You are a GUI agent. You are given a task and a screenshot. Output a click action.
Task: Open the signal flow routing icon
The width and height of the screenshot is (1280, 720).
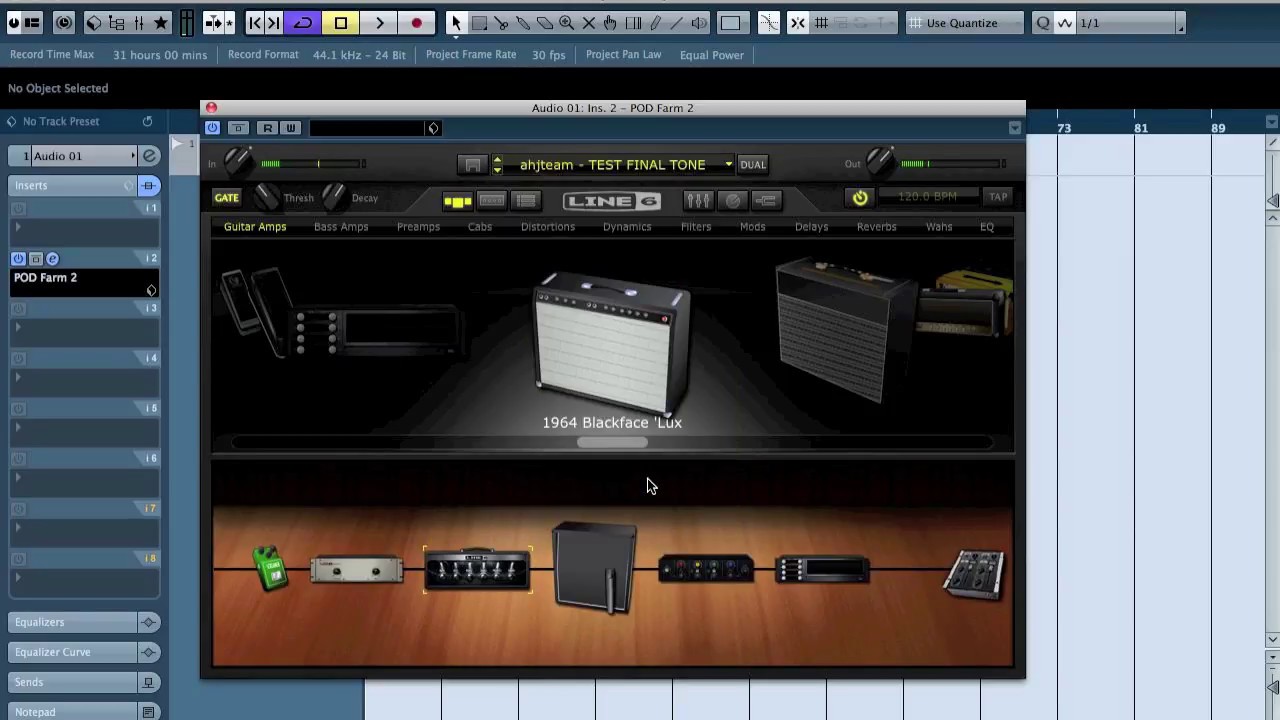[766, 201]
